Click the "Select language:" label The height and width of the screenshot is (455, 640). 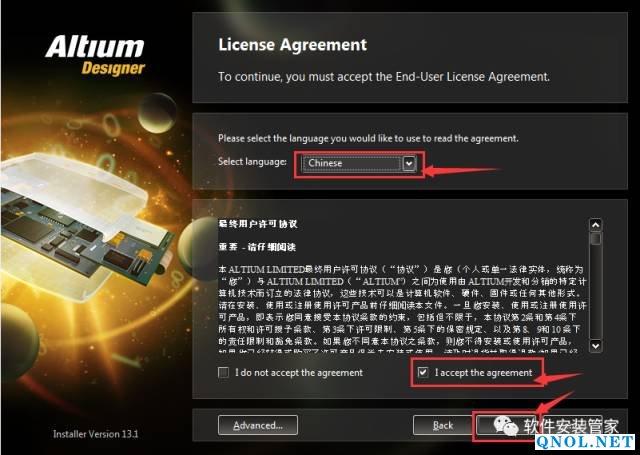[x=252, y=162]
